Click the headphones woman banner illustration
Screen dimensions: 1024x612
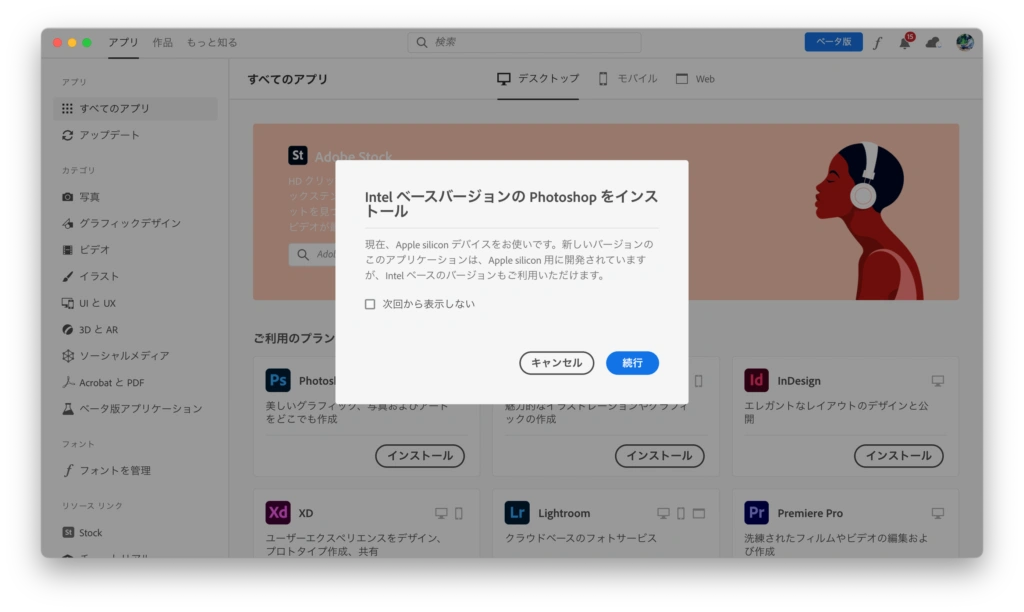[x=869, y=221]
